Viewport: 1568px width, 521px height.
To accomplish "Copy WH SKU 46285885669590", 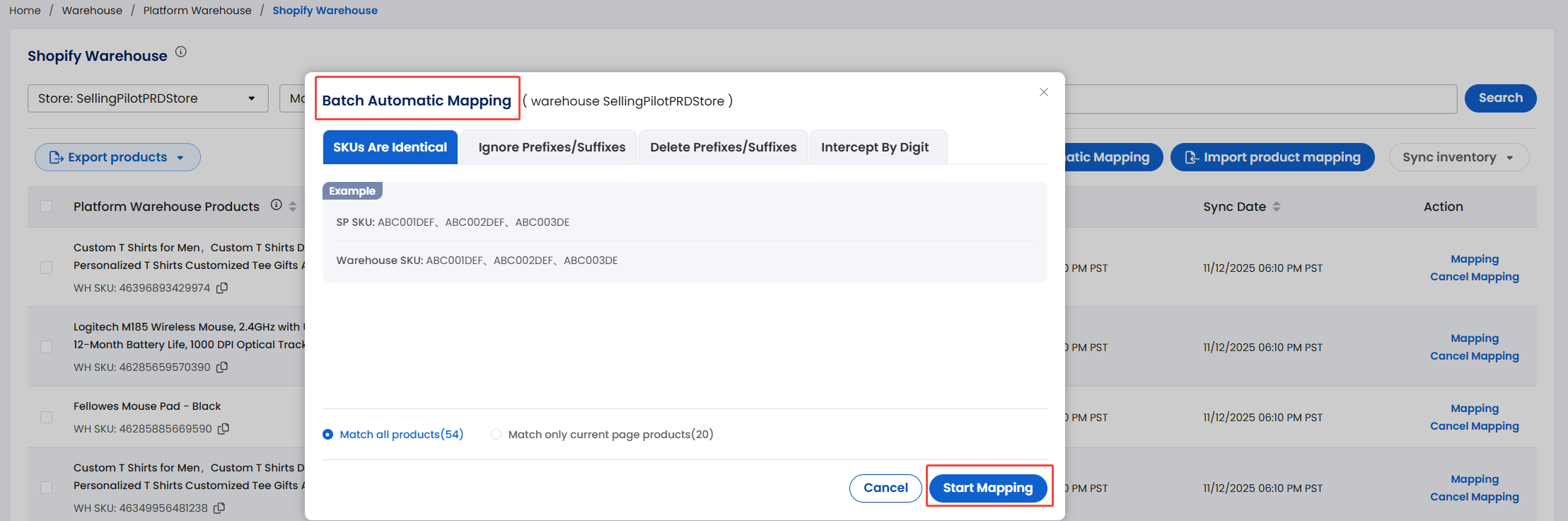I will [x=223, y=429].
